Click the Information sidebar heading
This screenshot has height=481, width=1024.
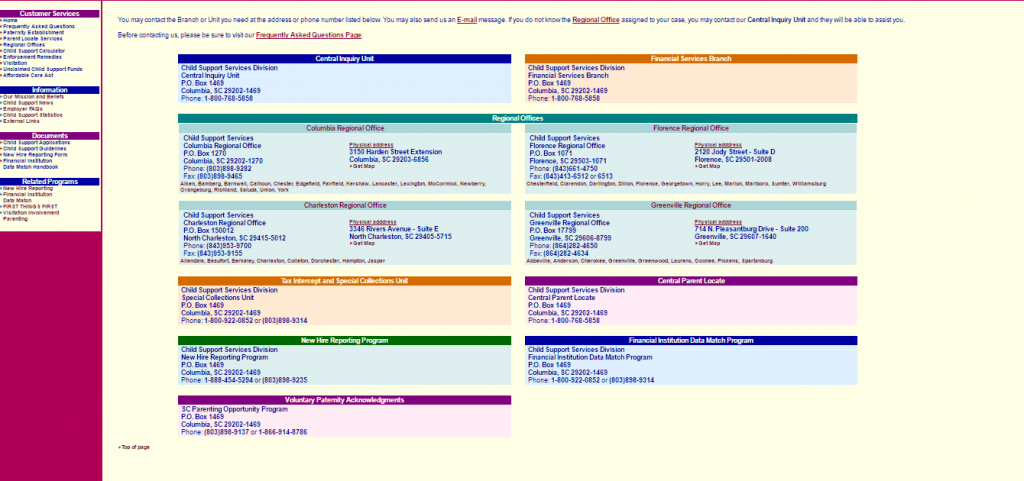[50, 90]
